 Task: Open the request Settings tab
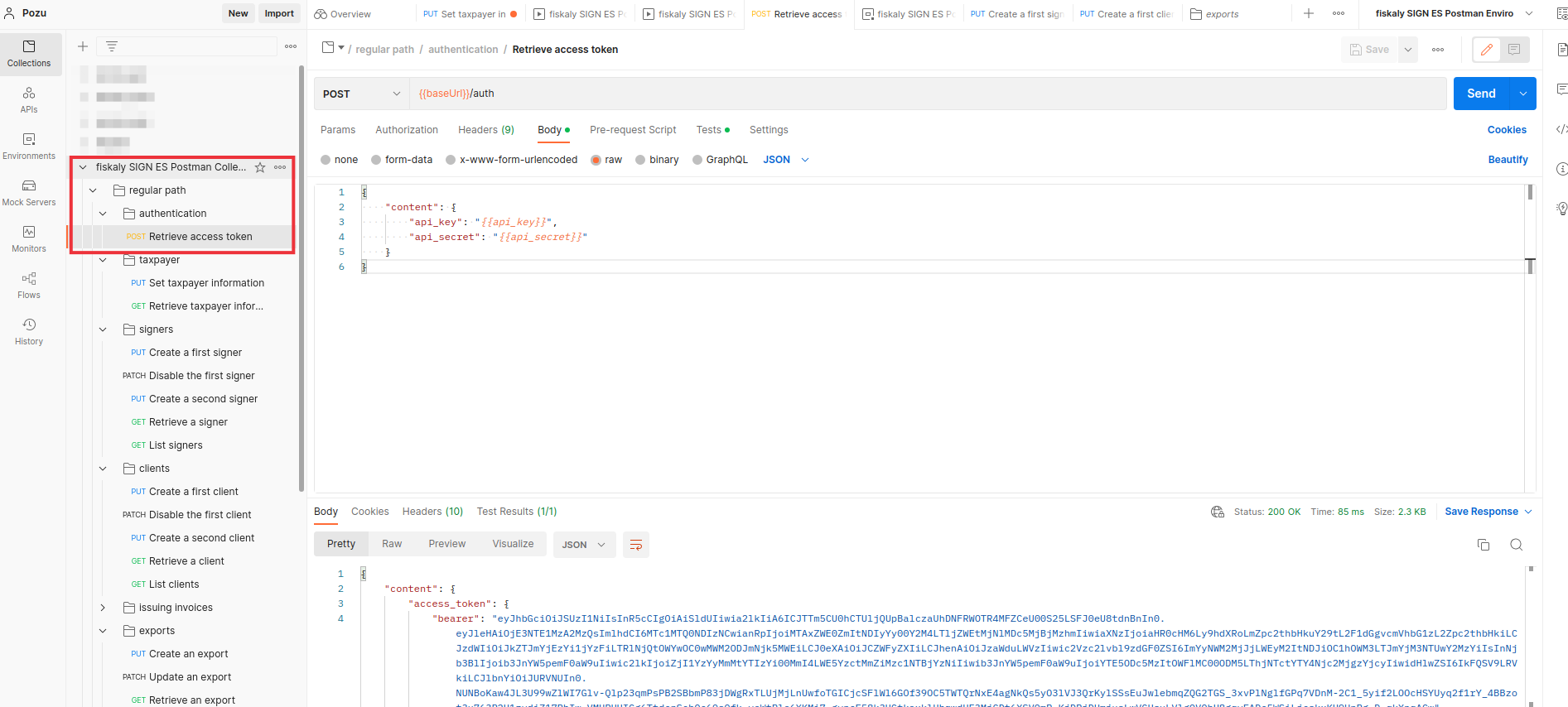(769, 130)
